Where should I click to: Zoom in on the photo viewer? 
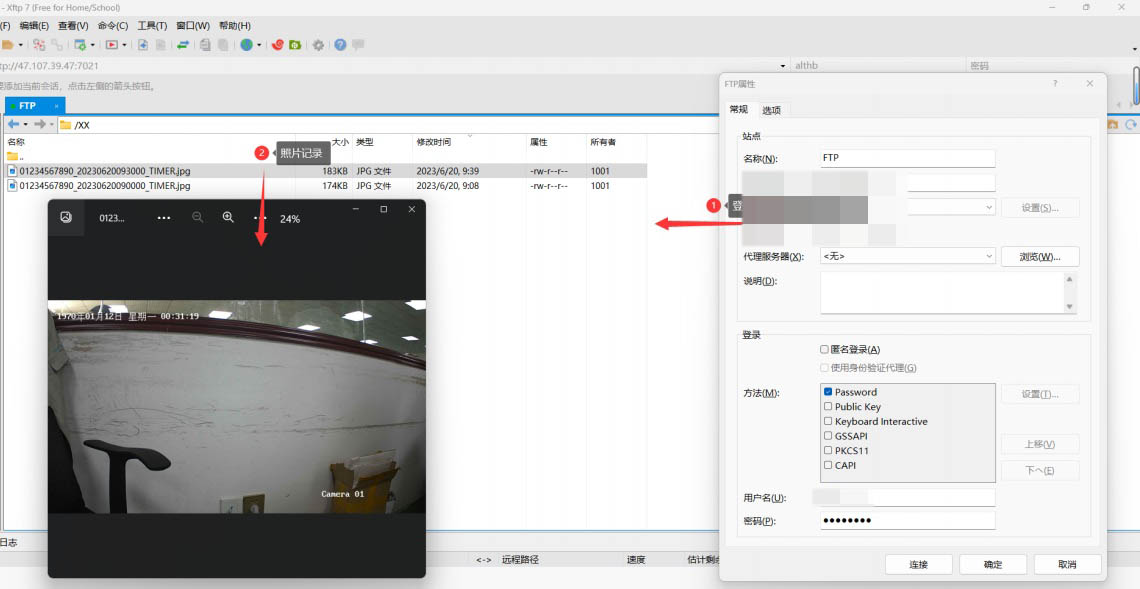click(228, 218)
